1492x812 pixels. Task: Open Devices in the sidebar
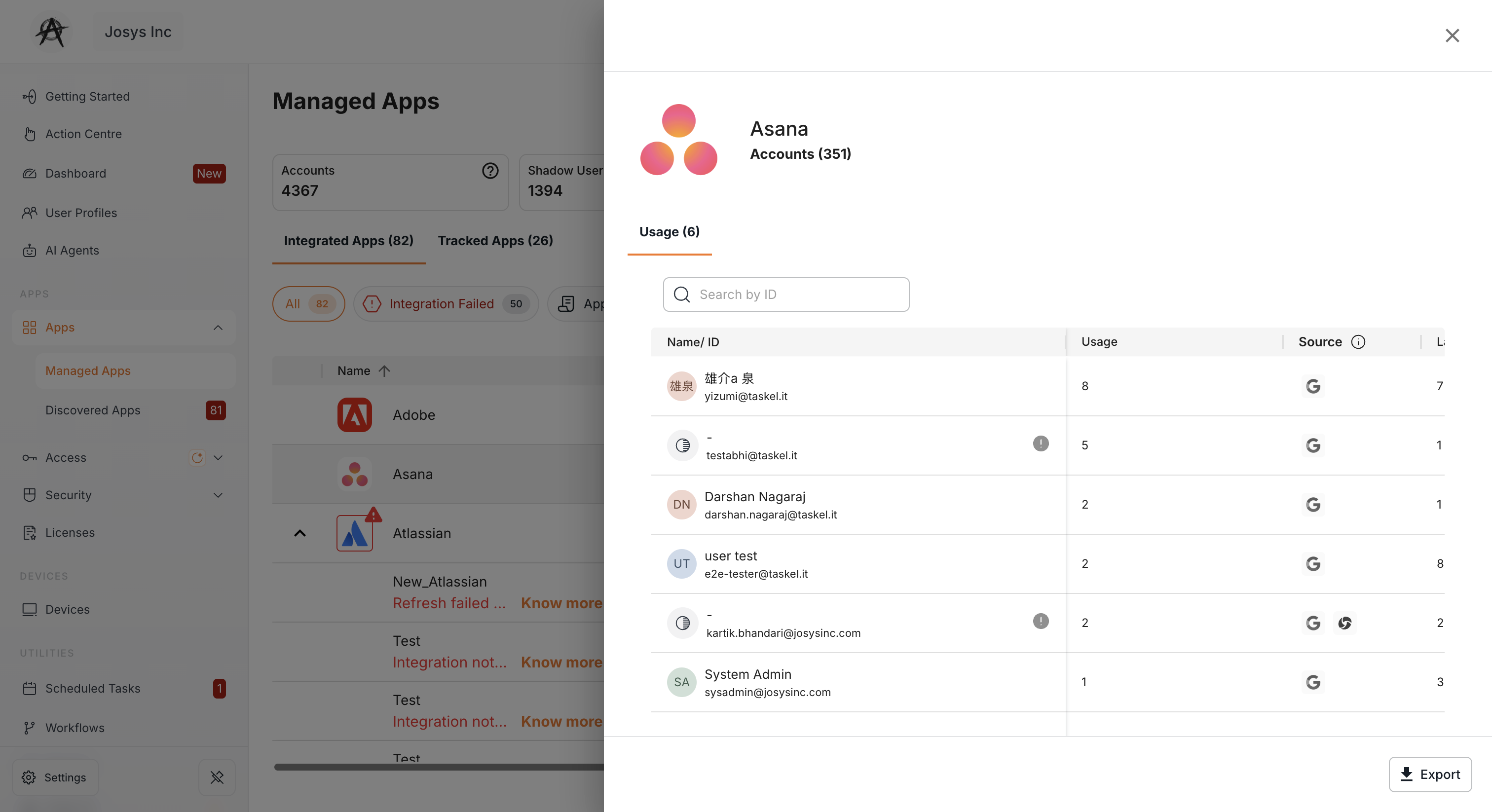(x=67, y=610)
